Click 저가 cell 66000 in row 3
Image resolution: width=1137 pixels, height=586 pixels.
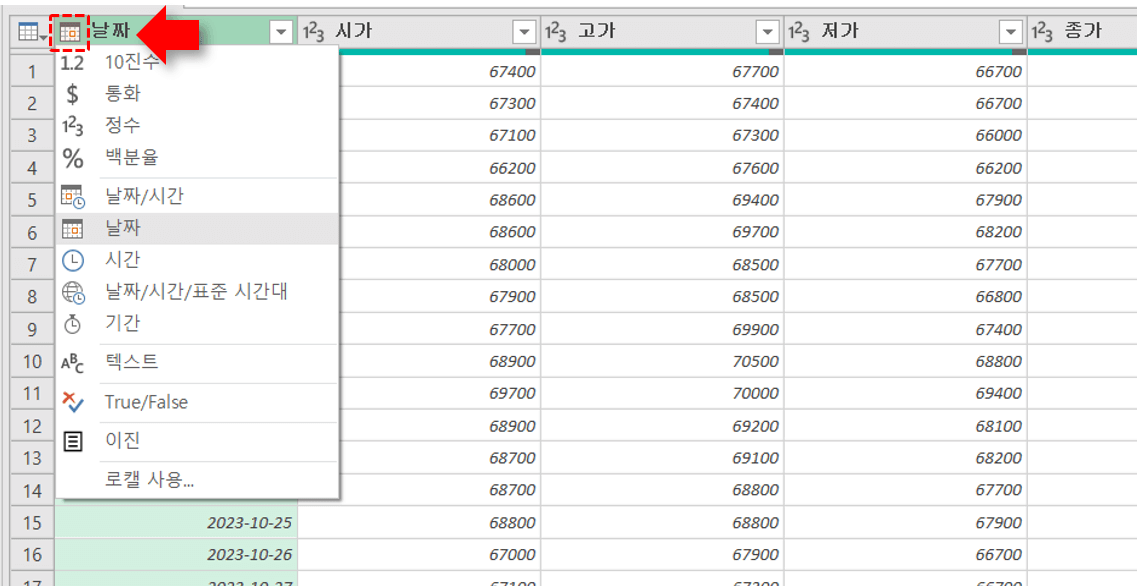[906, 136]
